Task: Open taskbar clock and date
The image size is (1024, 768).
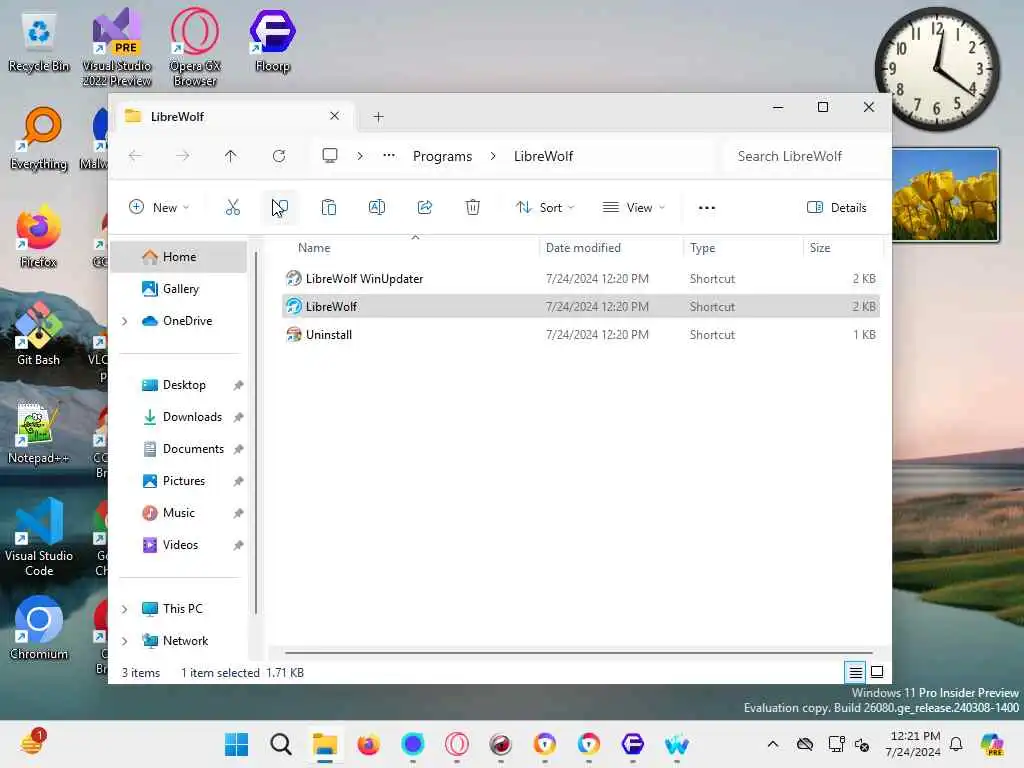Action: [915, 744]
